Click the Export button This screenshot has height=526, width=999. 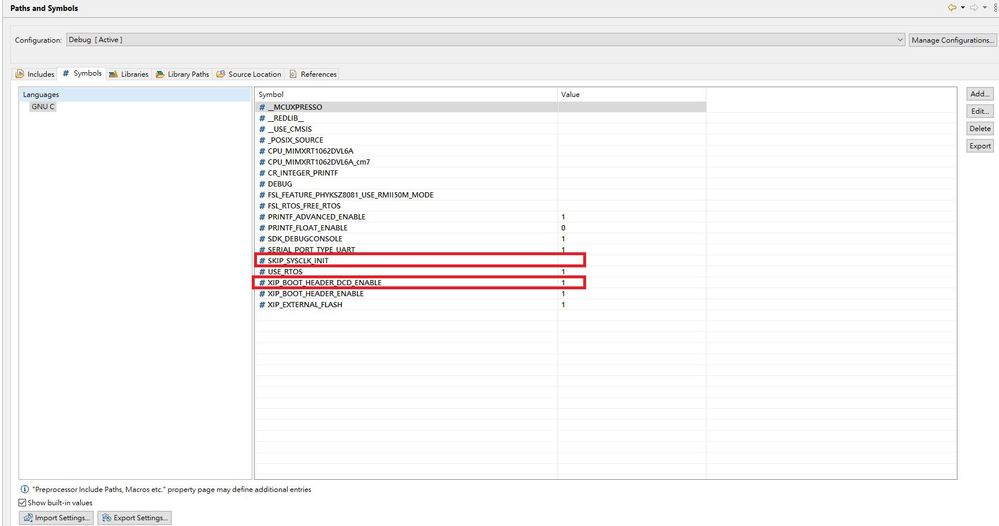pos(980,146)
